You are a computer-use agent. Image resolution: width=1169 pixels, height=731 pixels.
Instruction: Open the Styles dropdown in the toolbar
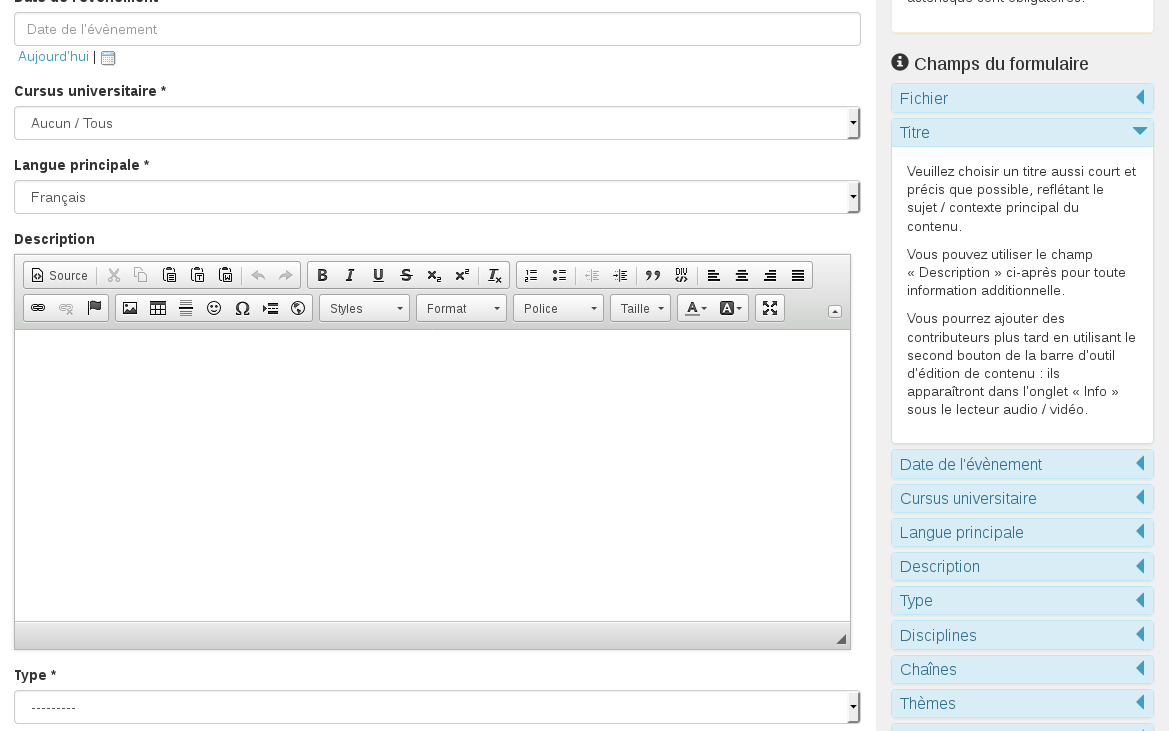(364, 308)
